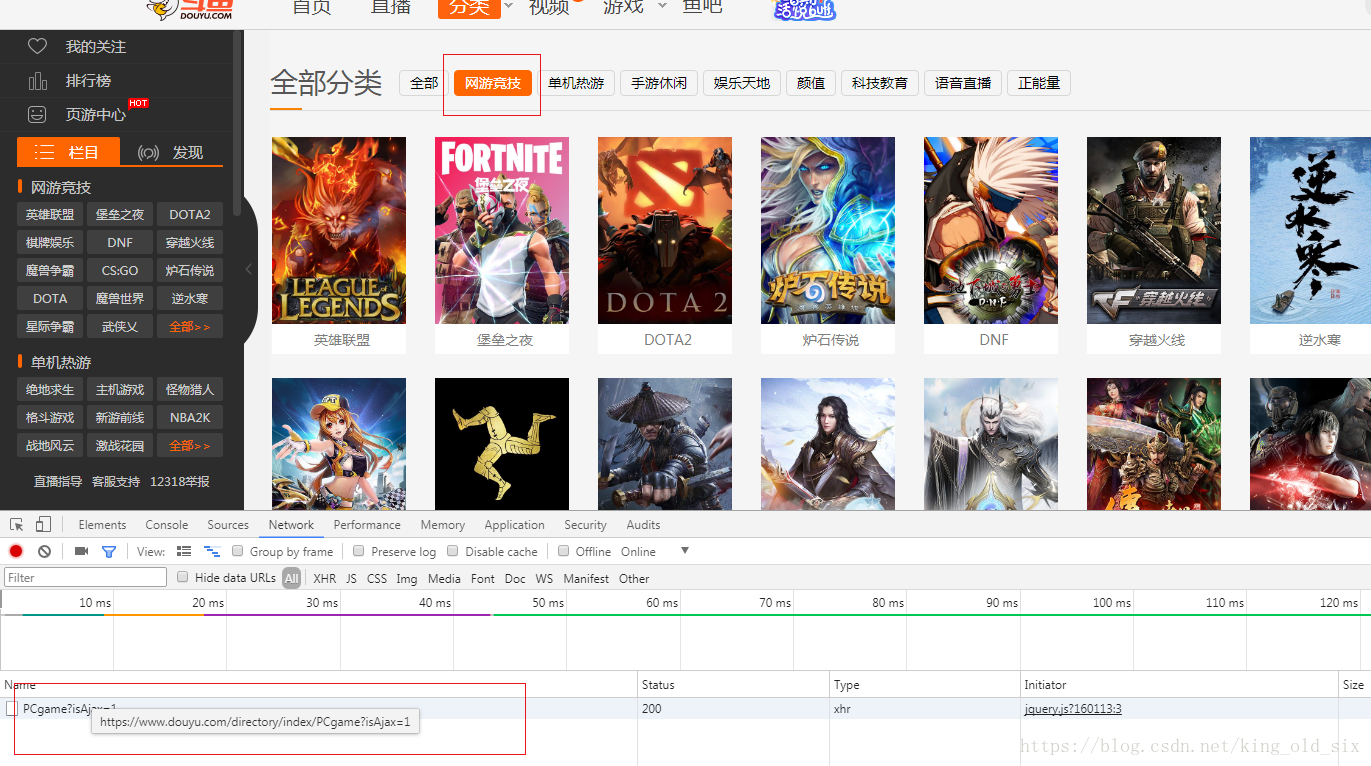Clear the network log with the clear icon

pos(44,551)
